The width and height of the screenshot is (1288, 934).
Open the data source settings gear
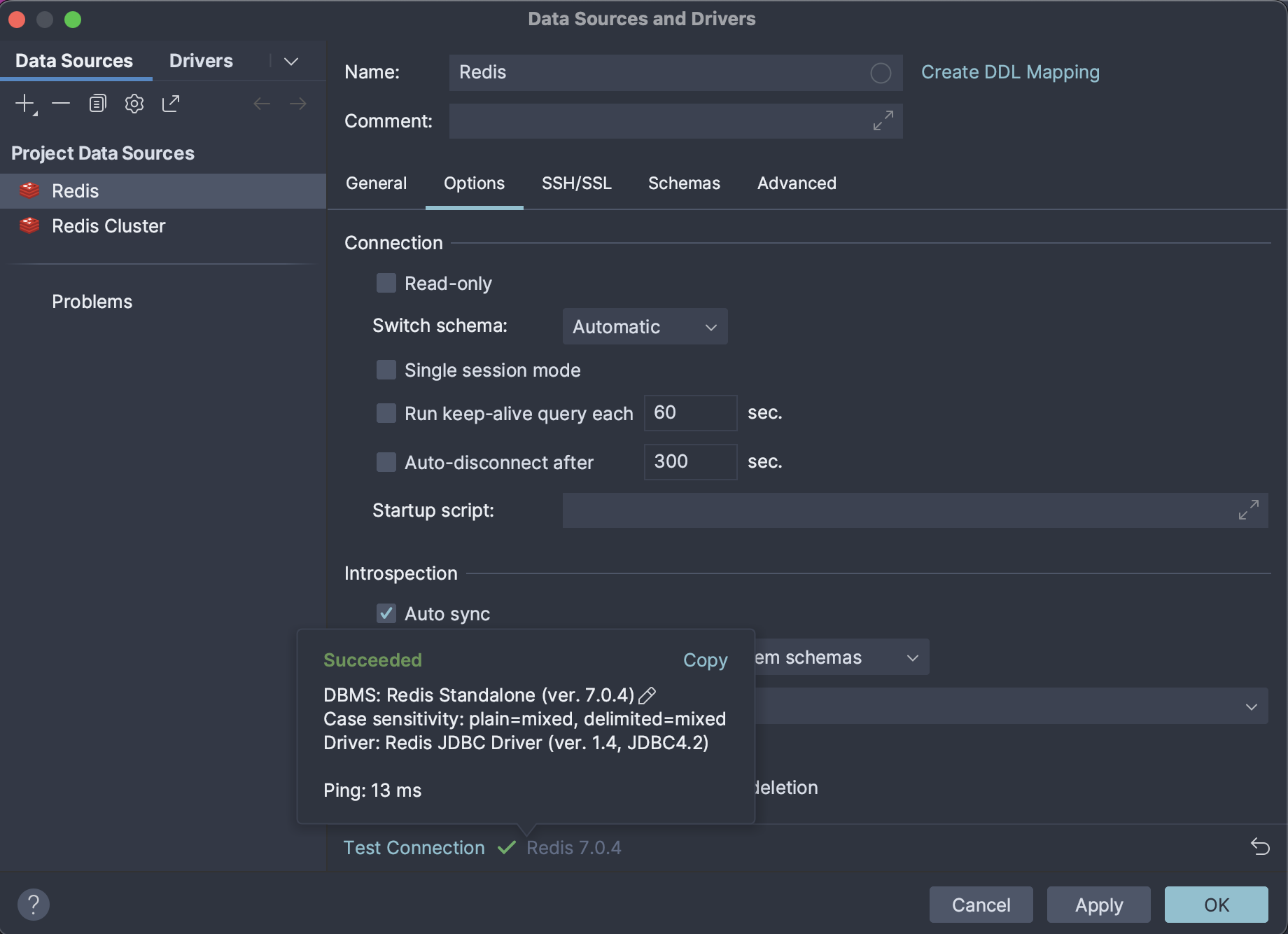click(134, 103)
